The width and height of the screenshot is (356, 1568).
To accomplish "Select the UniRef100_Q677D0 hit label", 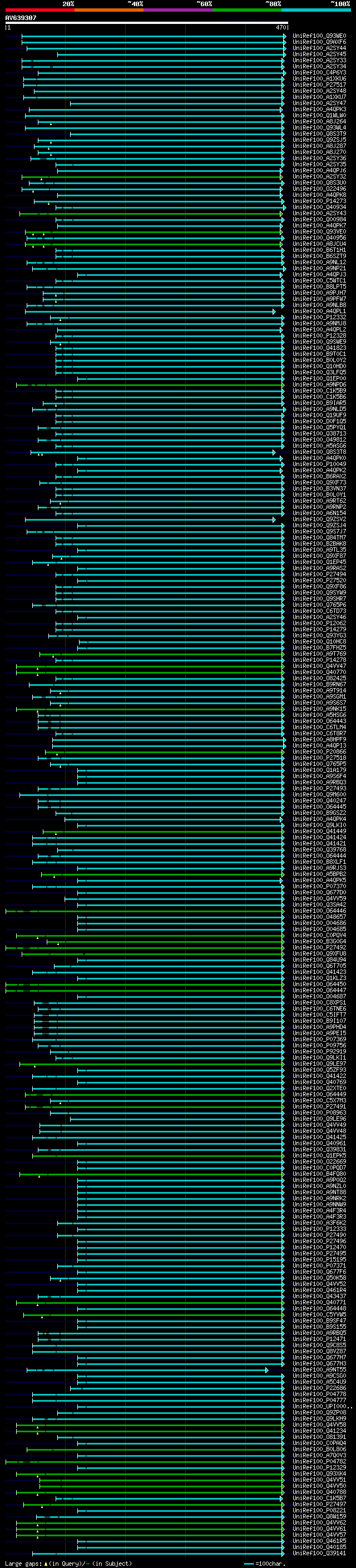I will pos(319,892).
